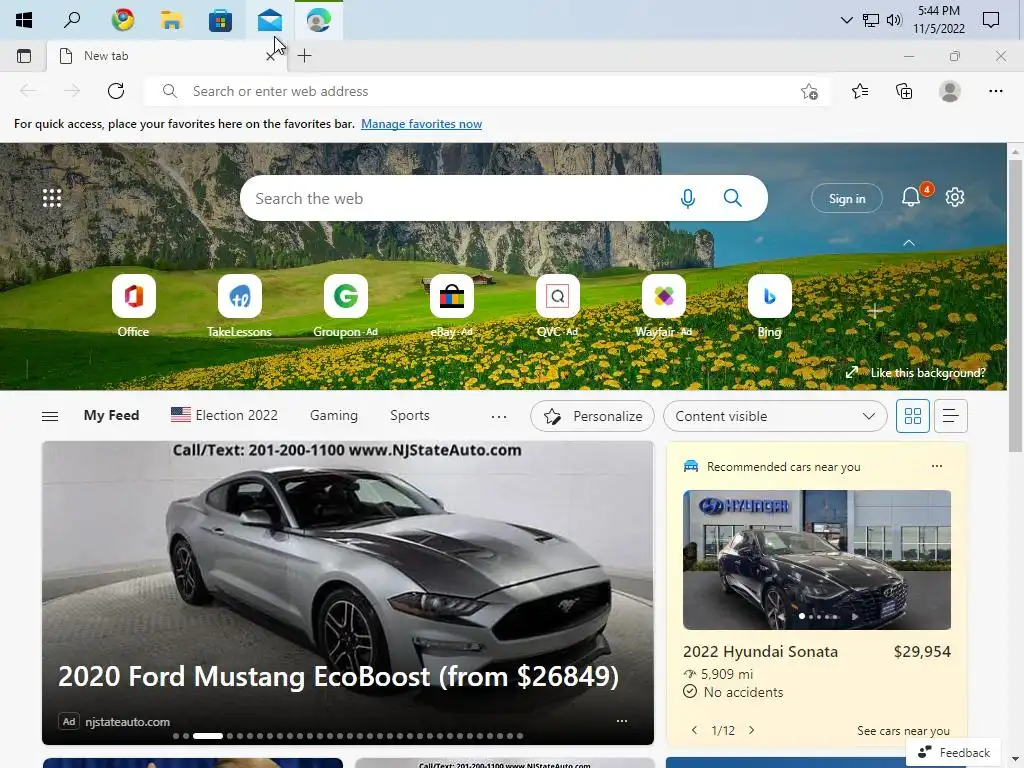Select the My Feed tab
This screenshot has height=768, width=1024.
tap(111, 415)
